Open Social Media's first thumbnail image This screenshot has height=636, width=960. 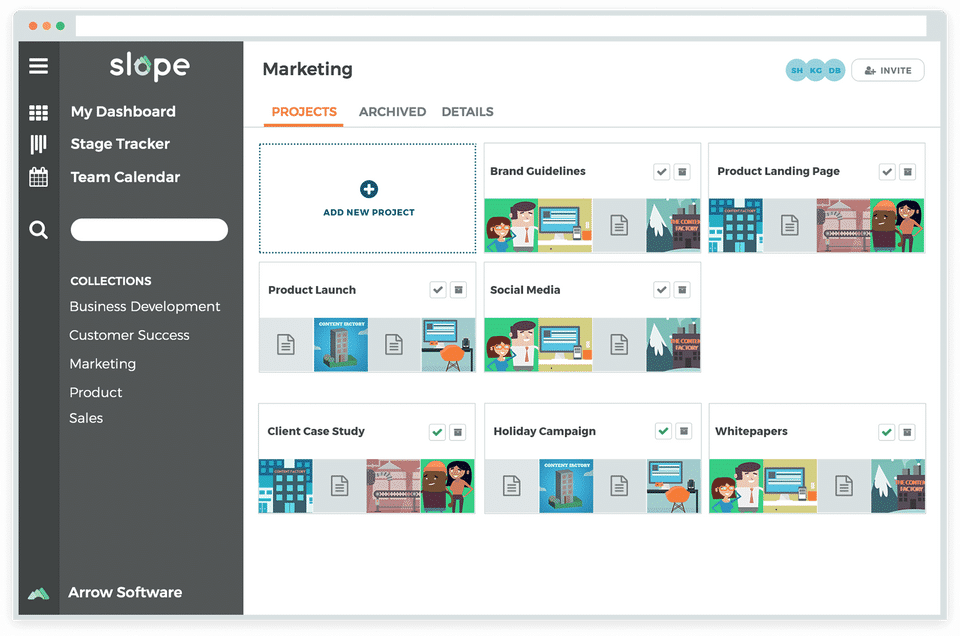[511, 345]
